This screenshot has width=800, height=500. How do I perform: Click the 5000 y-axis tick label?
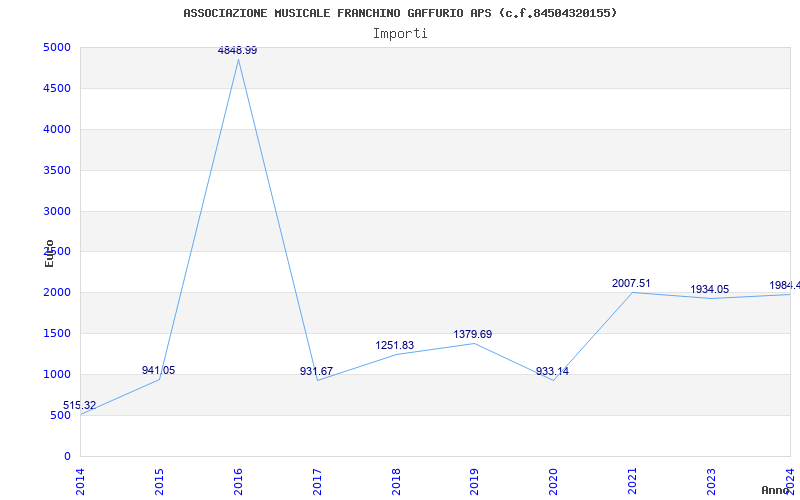point(57,47)
